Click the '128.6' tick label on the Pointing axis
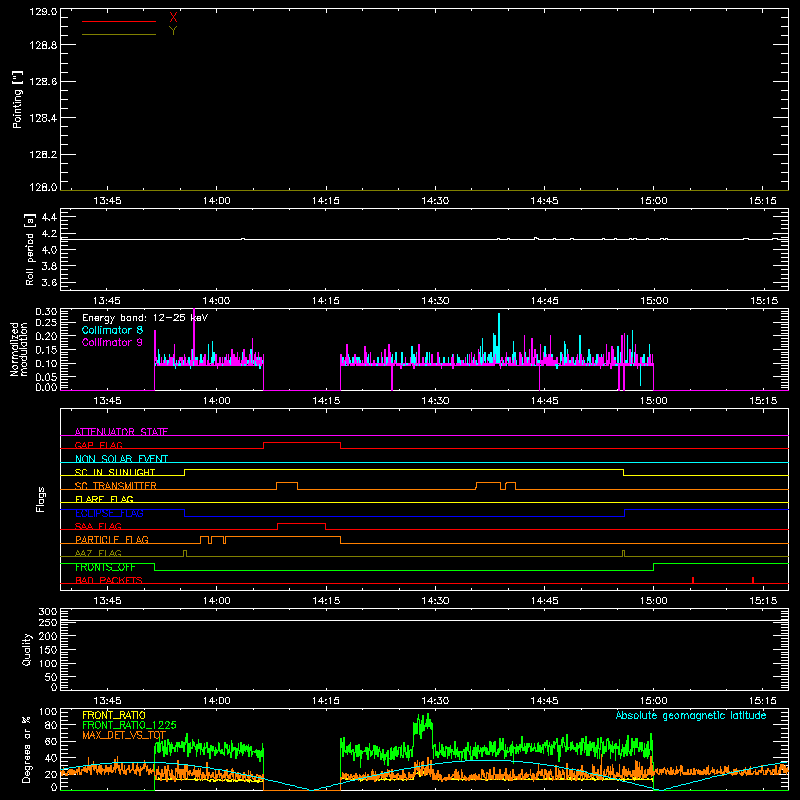The height and width of the screenshot is (800, 800). tap(43, 82)
